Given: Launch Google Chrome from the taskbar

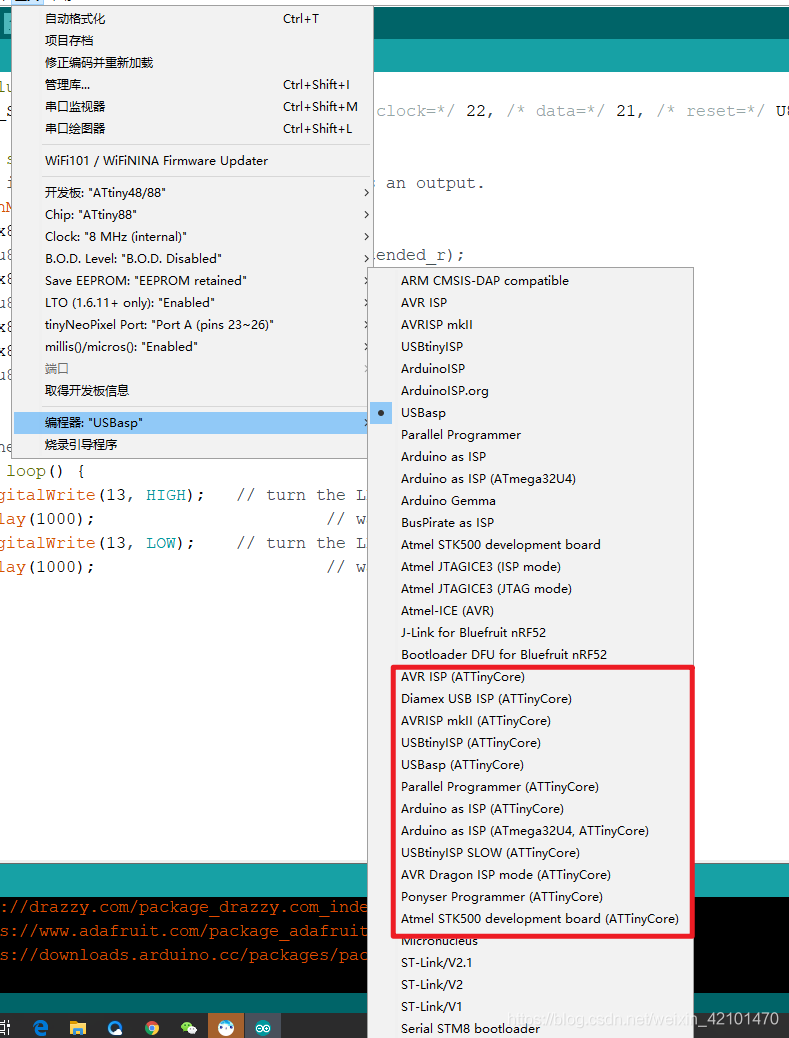Looking at the screenshot, I should click(x=152, y=1027).
